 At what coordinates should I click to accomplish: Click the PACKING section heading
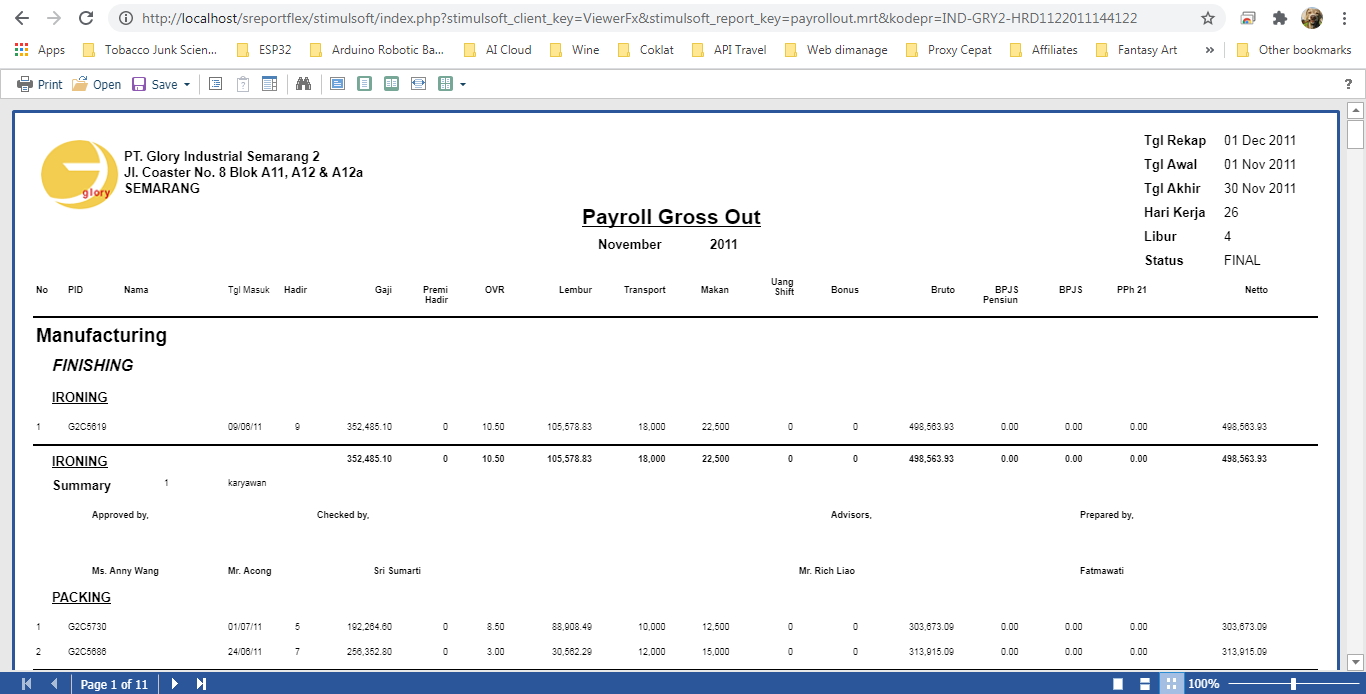click(81, 597)
